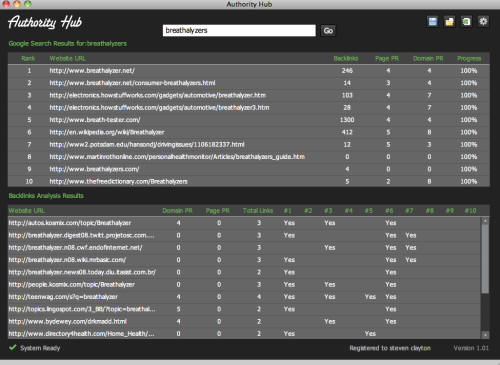The width and height of the screenshot is (500, 365).
Task: Click the #5 Yes cell in the directory4health row
Action: click(370, 334)
